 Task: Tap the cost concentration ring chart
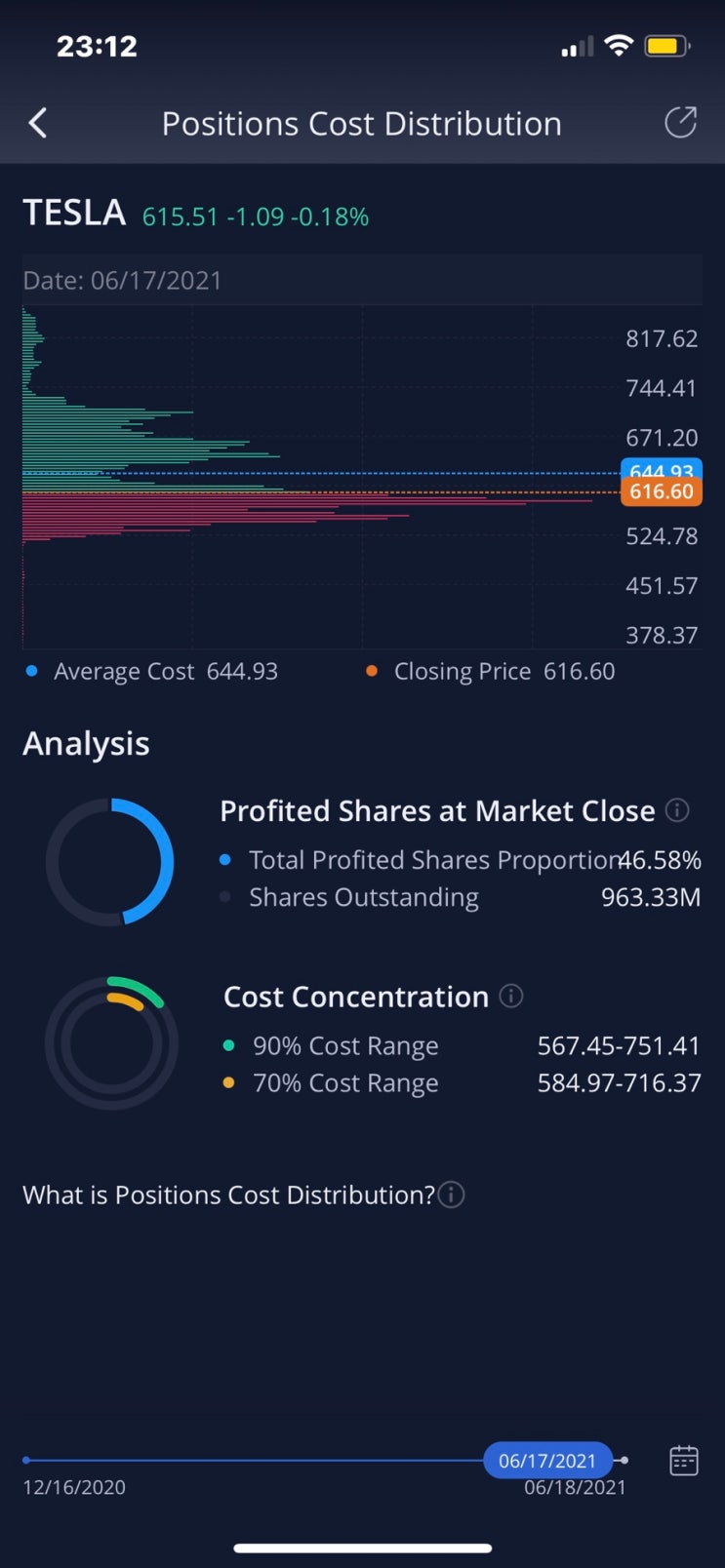(111, 1042)
